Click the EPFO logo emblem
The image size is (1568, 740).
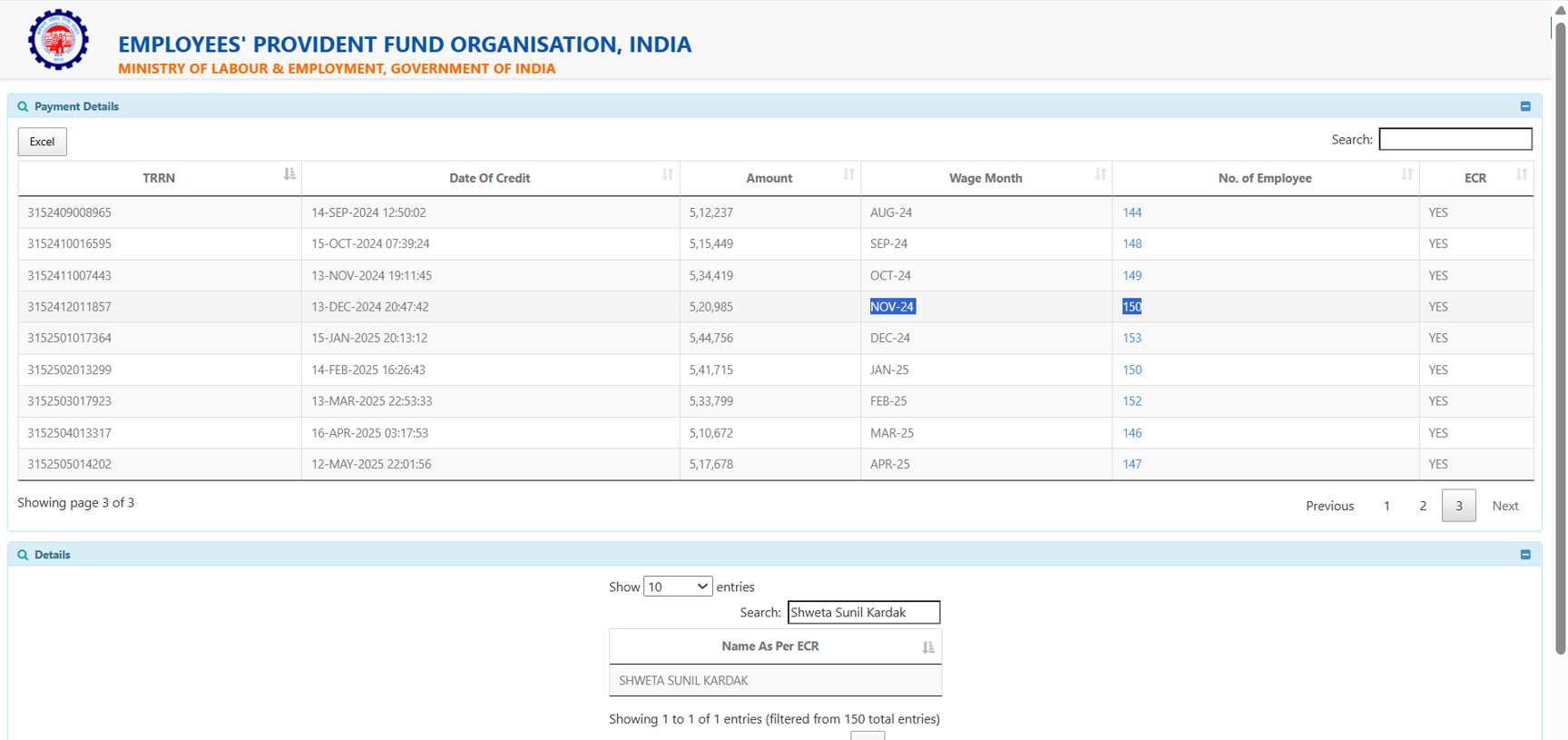[58, 40]
